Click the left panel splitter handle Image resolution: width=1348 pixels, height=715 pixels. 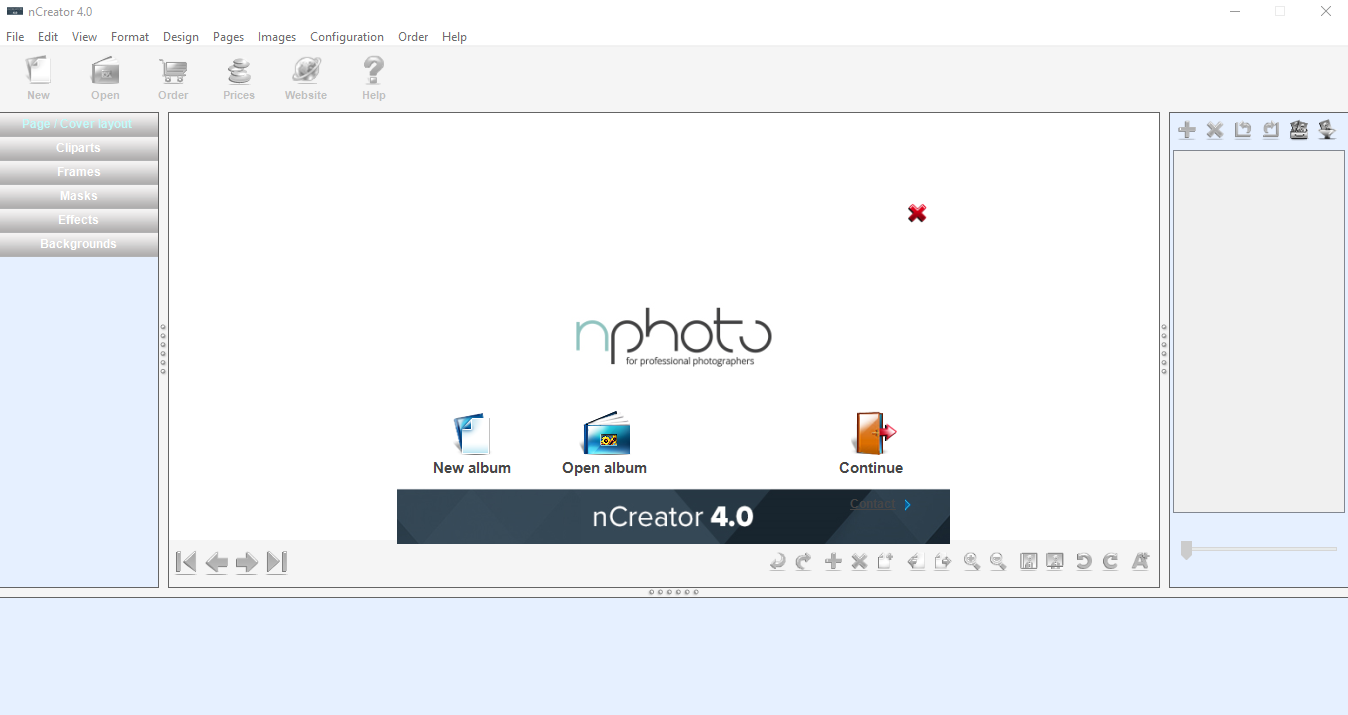click(x=163, y=349)
